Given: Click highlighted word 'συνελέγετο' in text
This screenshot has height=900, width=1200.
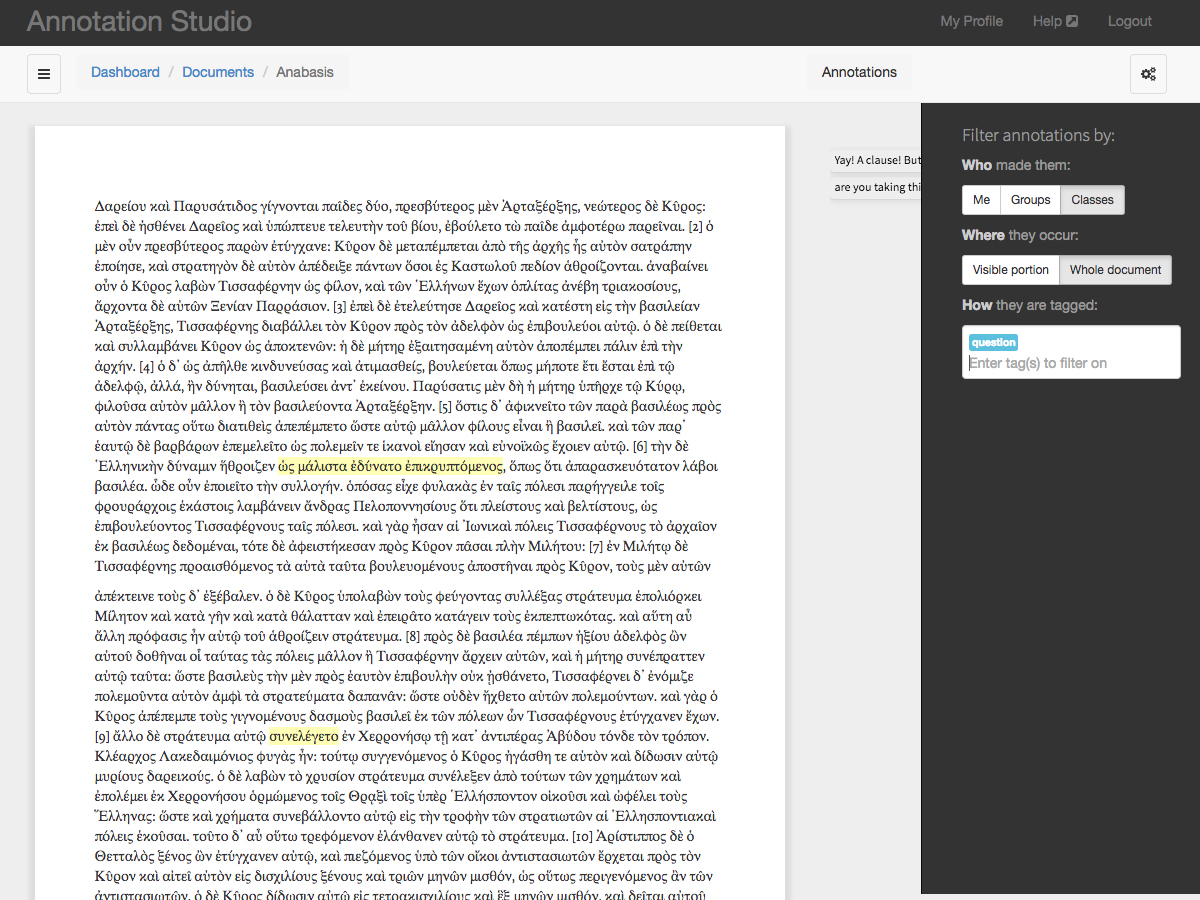Looking at the screenshot, I should point(304,737).
